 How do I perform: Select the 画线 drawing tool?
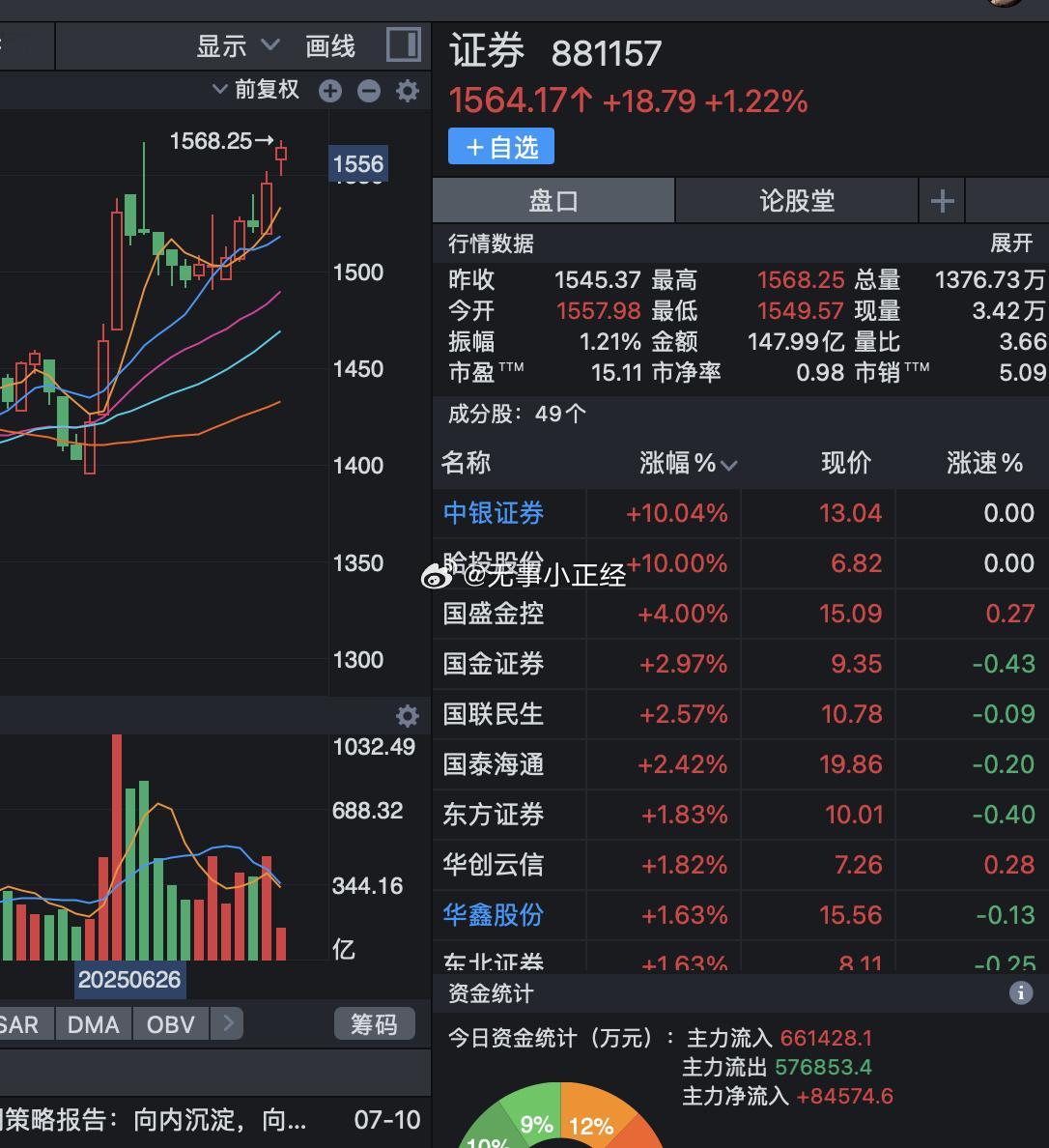point(330,46)
